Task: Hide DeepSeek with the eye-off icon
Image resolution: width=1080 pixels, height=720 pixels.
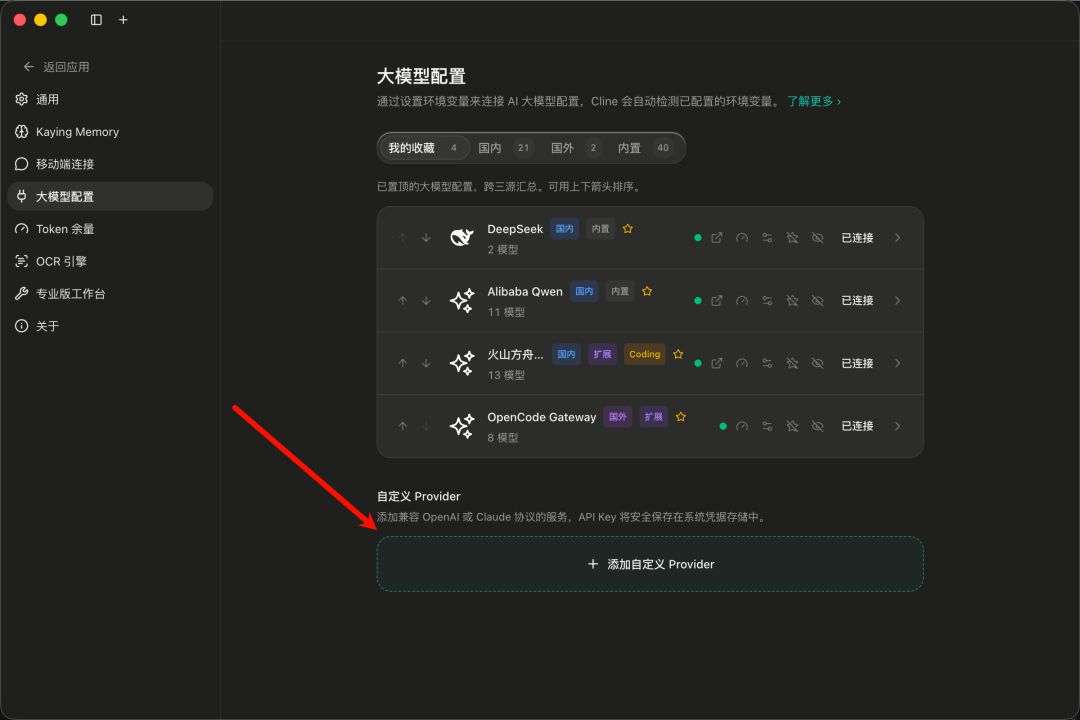Action: (x=818, y=238)
